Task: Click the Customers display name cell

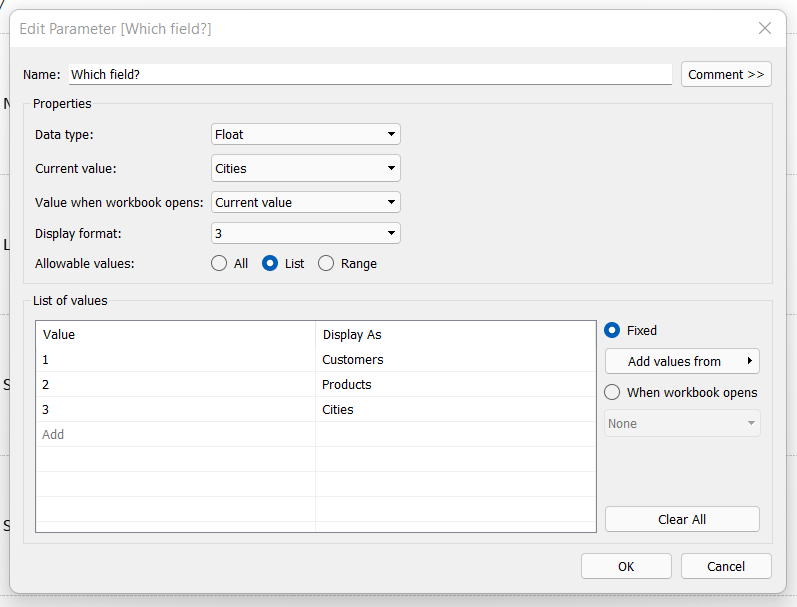Action: (455, 359)
